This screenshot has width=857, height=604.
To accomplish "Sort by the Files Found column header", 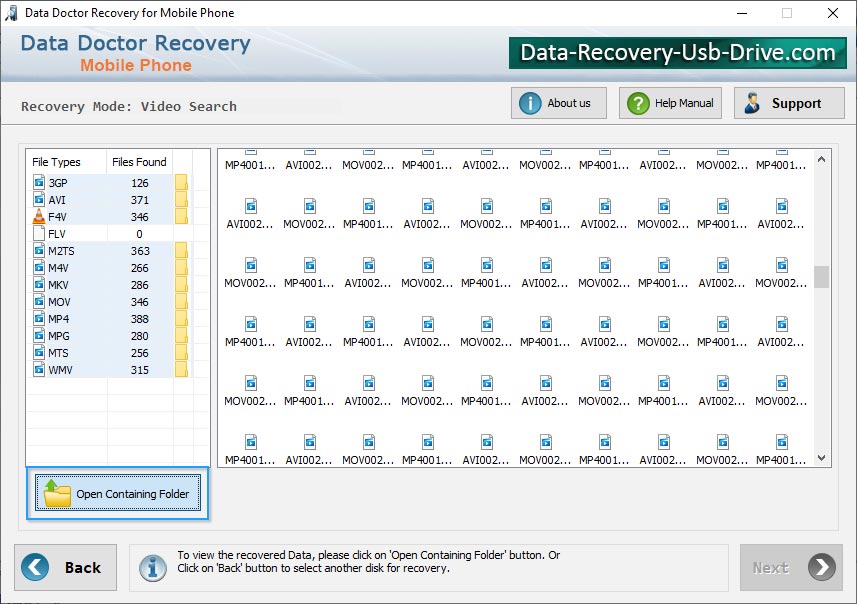I will 139,162.
